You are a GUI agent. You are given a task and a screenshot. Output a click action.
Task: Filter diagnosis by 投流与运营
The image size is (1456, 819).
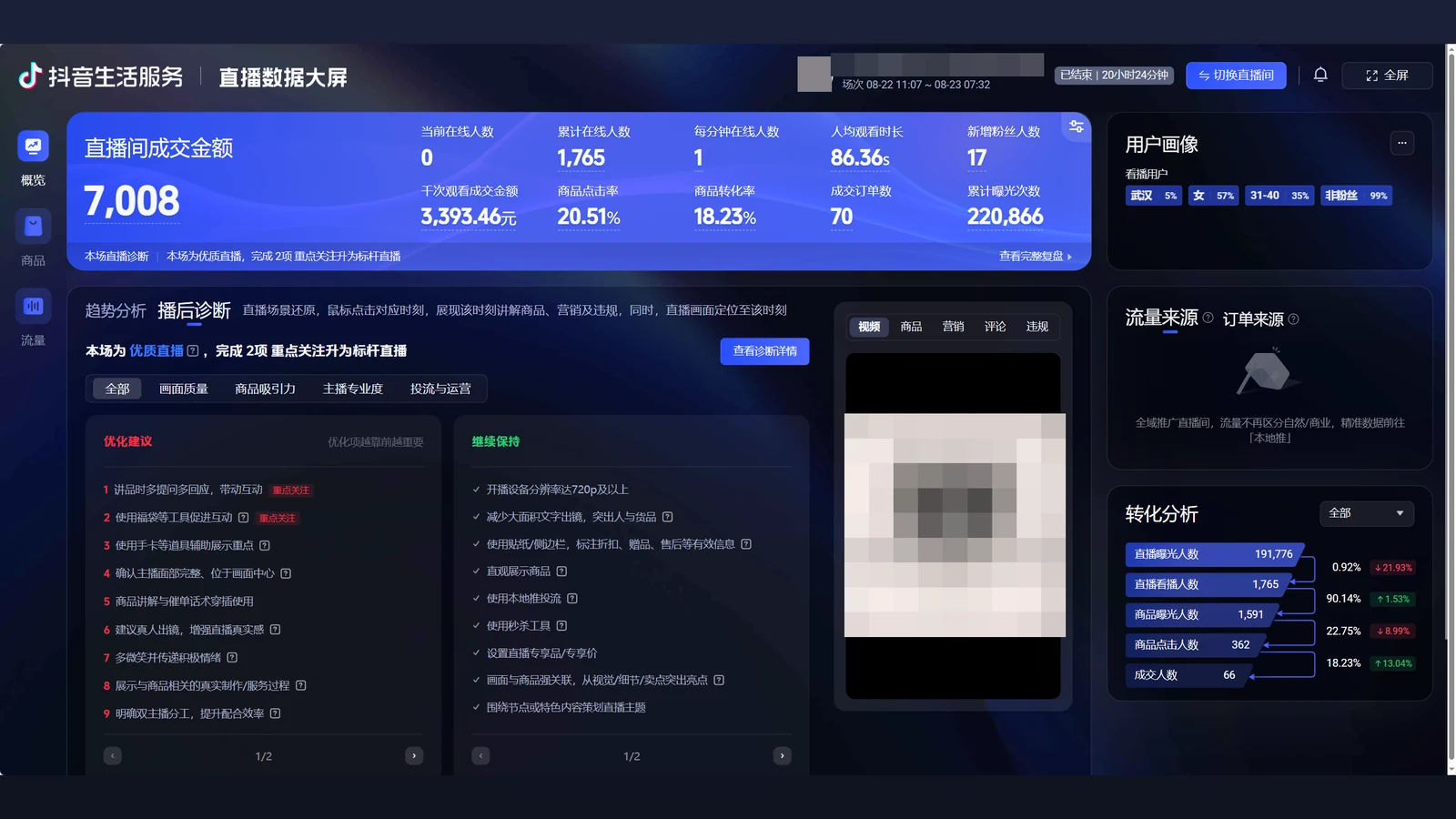click(x=440, y=389)
